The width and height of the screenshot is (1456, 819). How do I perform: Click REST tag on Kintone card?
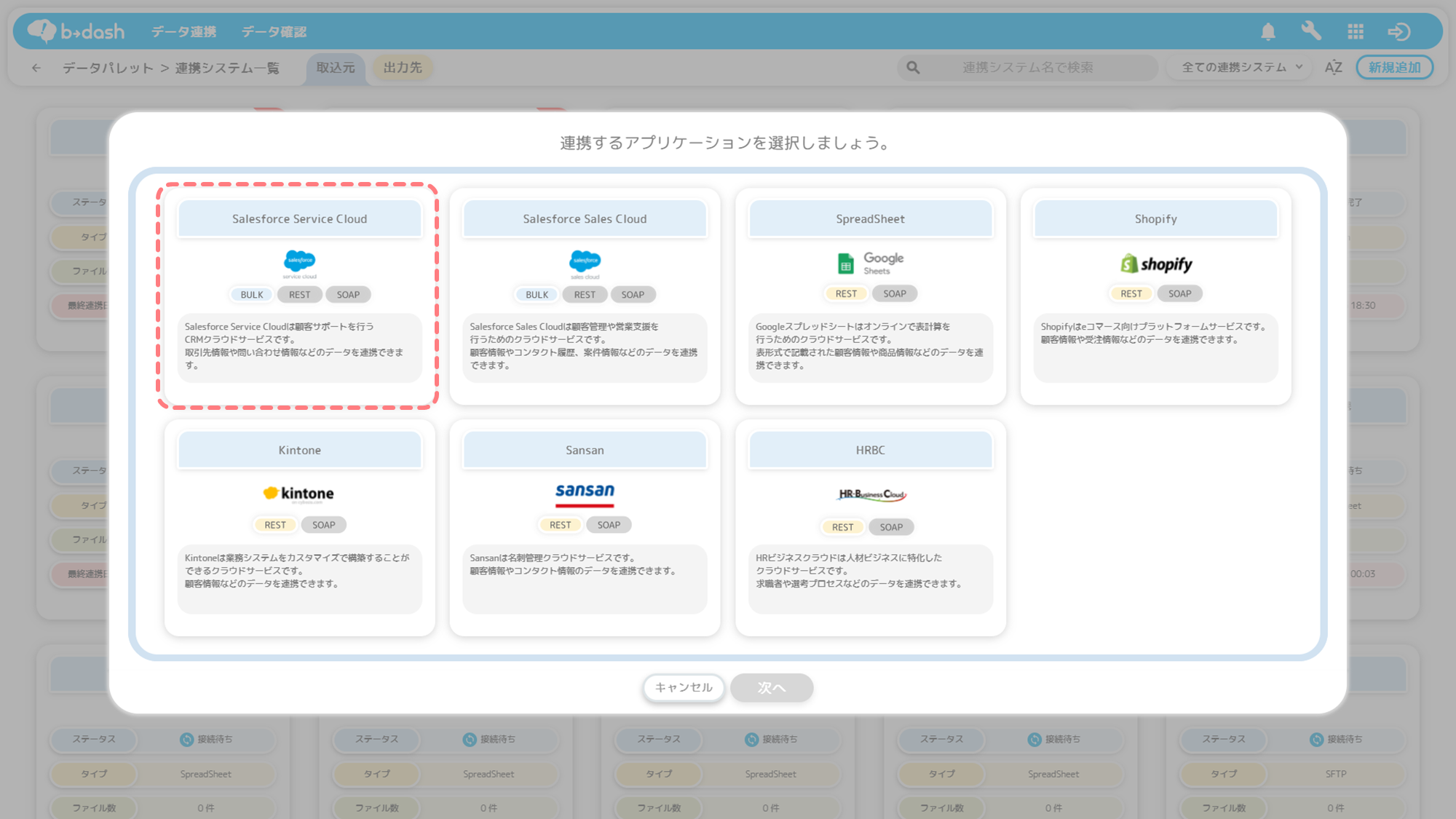point(275,525)
